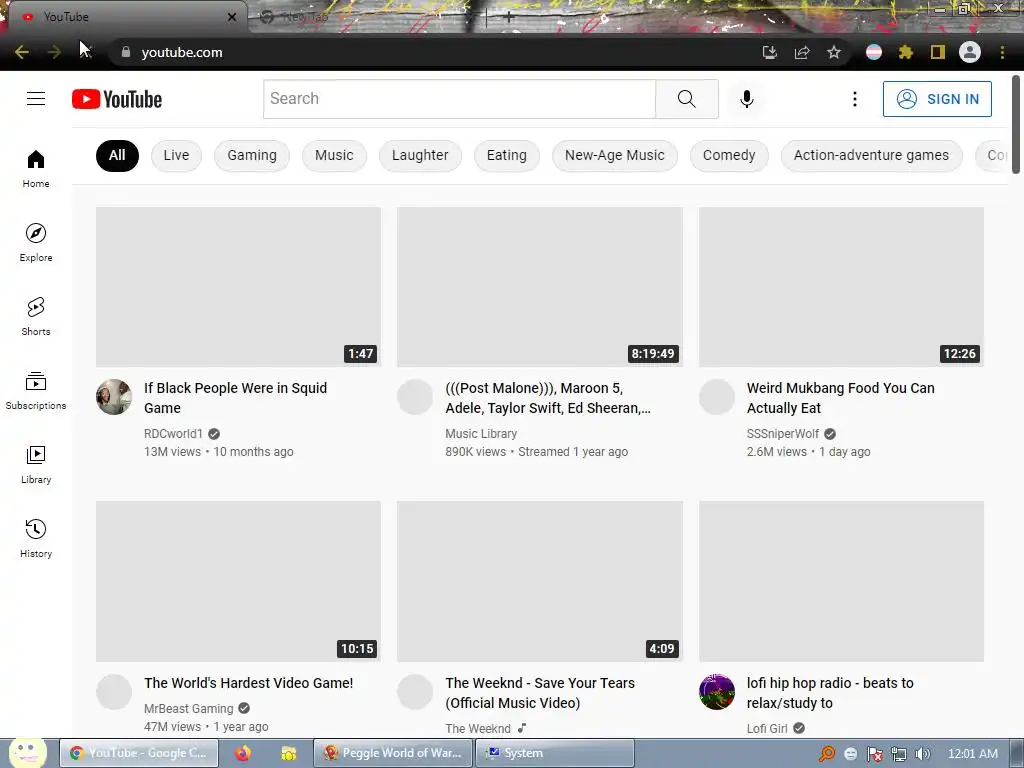This screenshot has width=1024, height=768.
Task: Open Explore in sidebar
Action: point(36,242)
